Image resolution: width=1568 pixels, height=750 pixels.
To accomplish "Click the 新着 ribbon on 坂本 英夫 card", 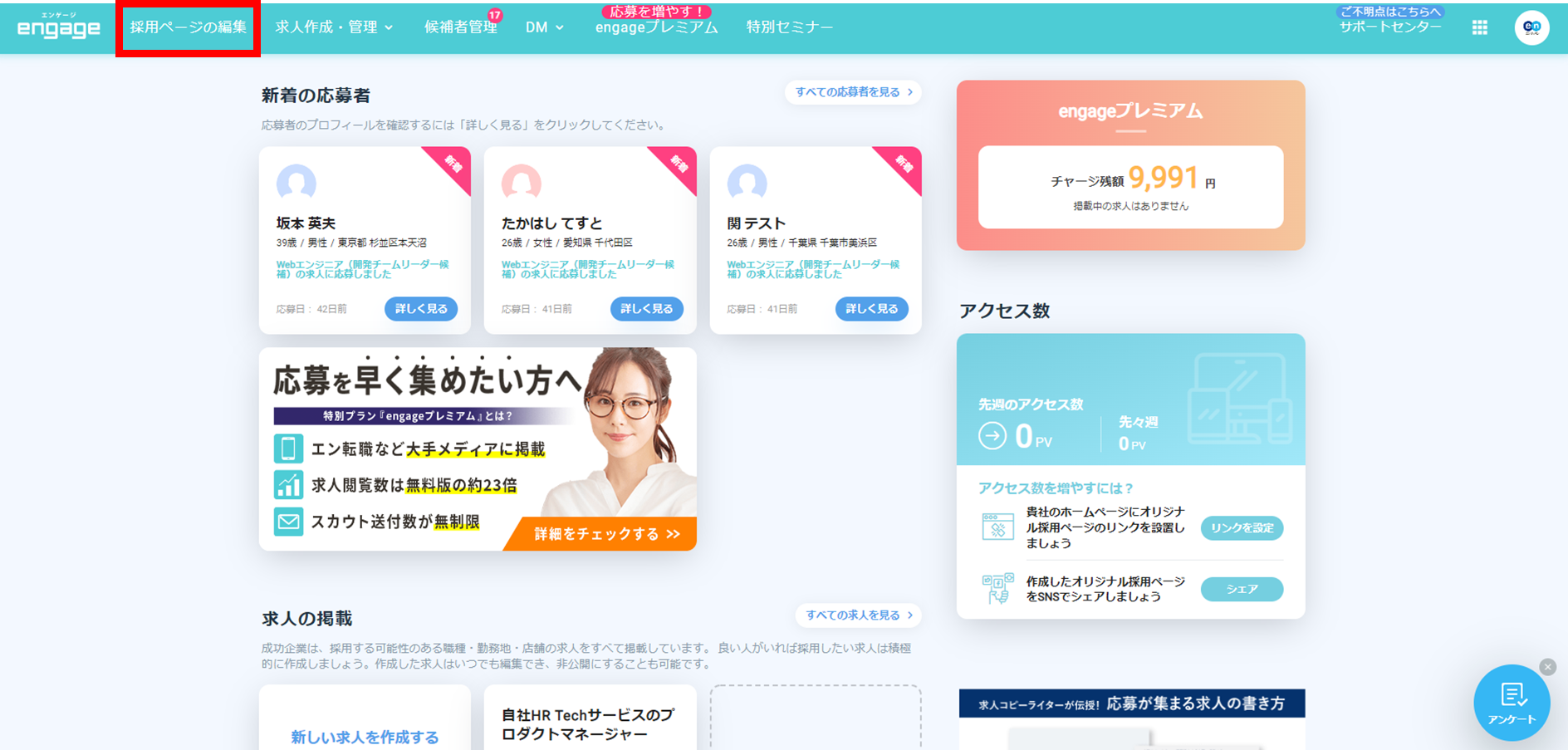I will (x=453, y=164).
